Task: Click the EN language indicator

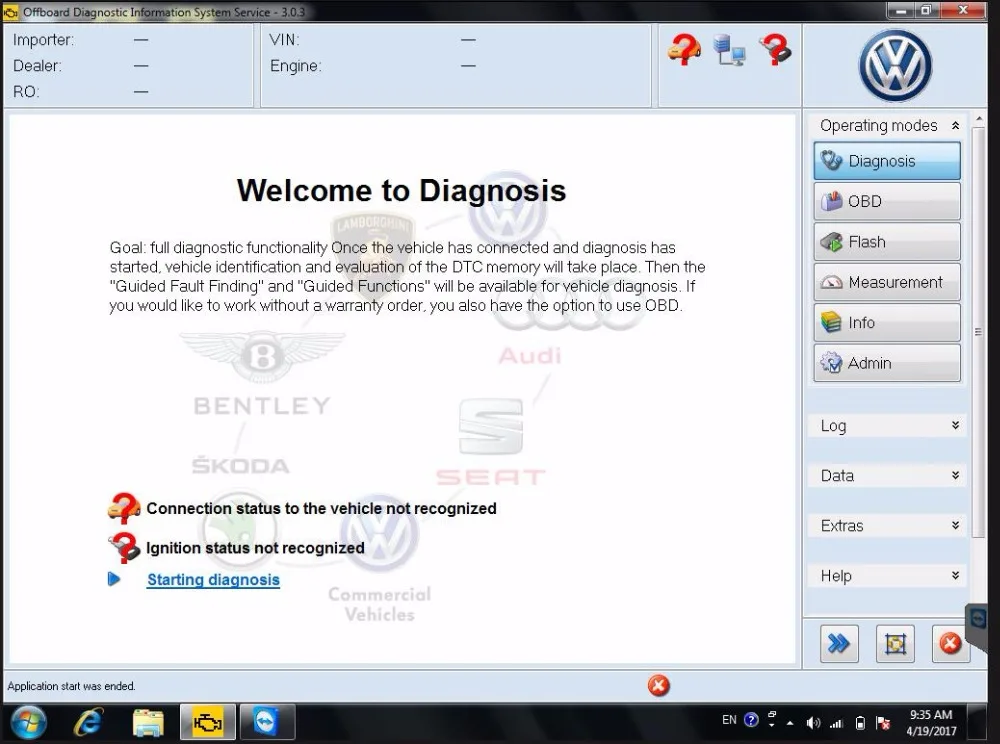Action: 729,720
